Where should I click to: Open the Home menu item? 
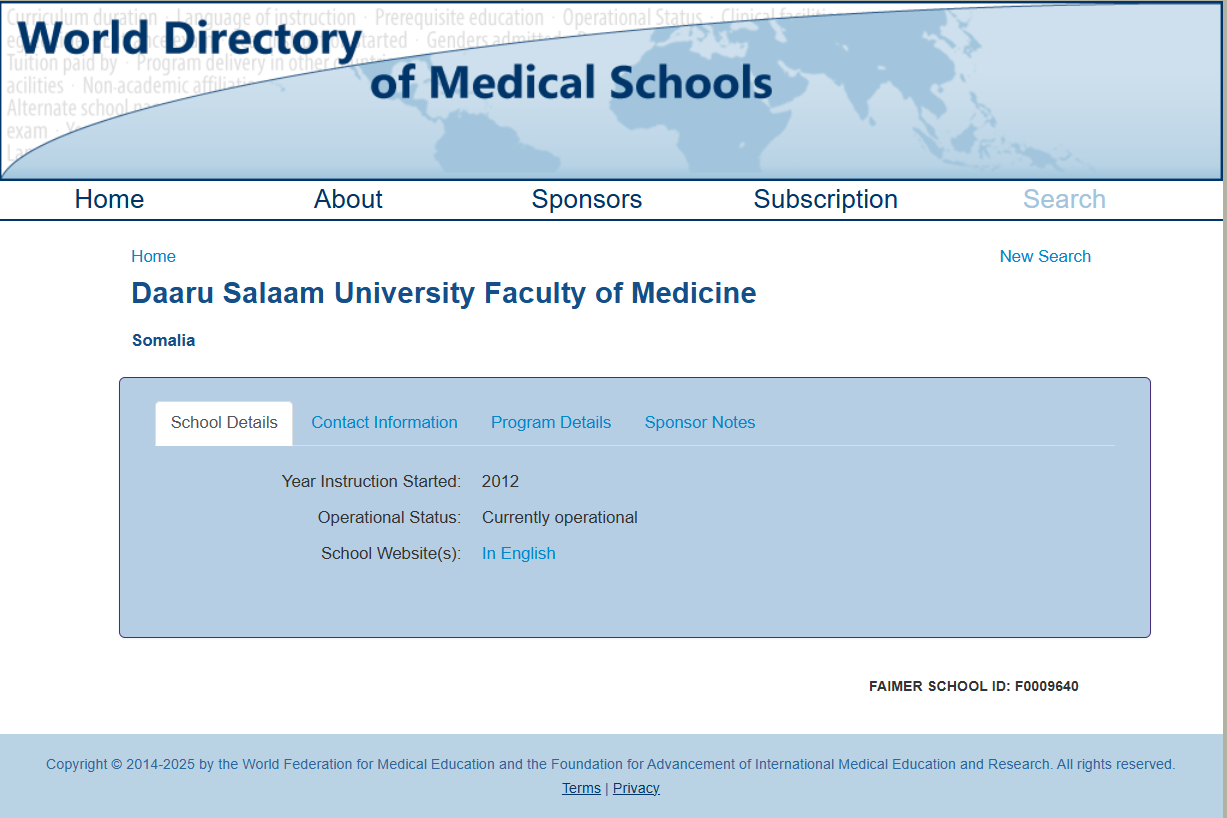coord(109,199)
